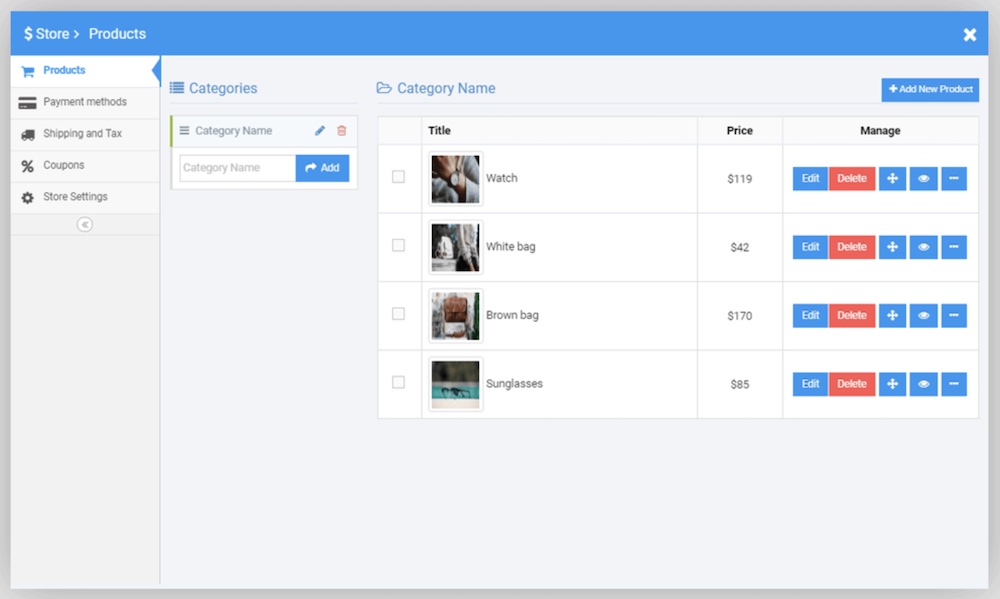Click the Categories panel heading
The image size is (1000, 599).
tap(214, 89)
